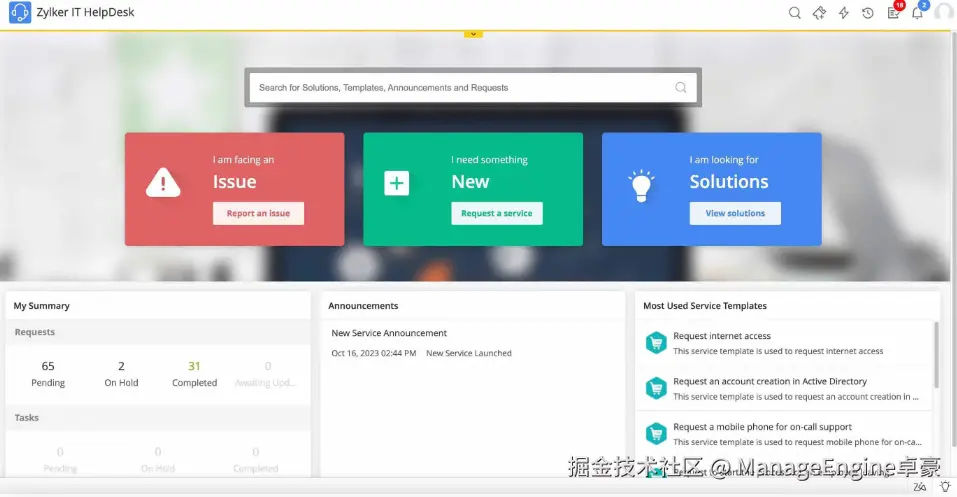
Task: Click the Announcements panel heading
Action: [x=363, y=306]
